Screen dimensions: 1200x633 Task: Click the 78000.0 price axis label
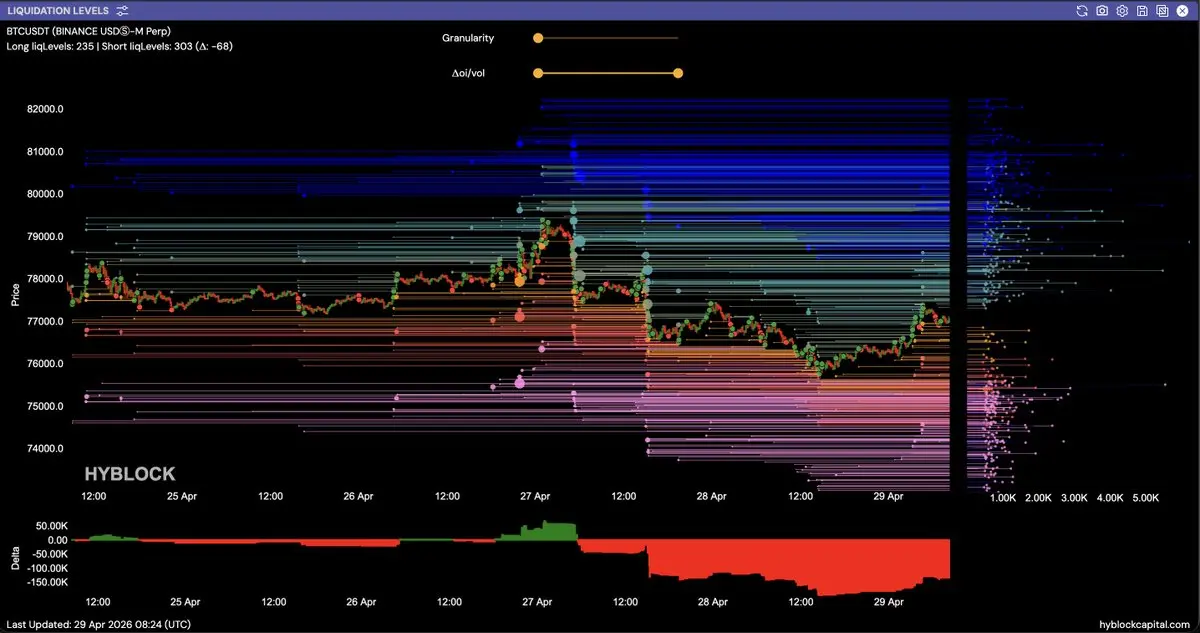coord(45,279)
